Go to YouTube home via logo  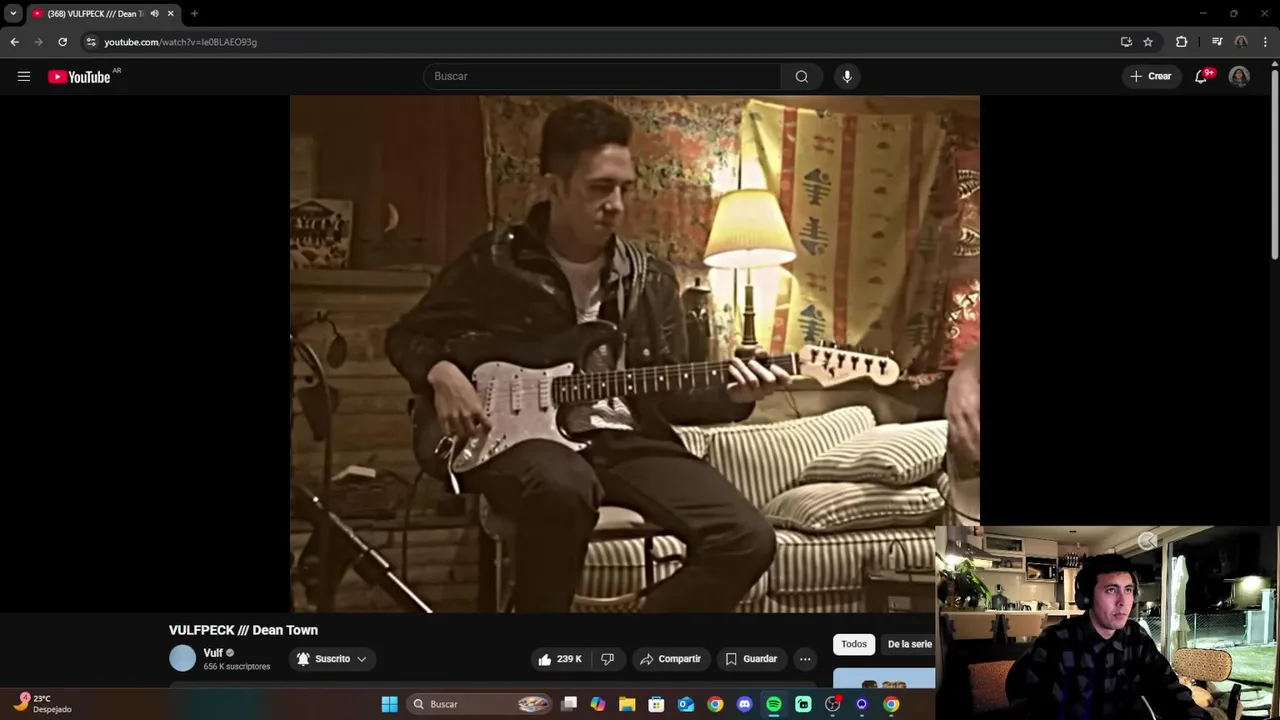[x=79, y=77]
